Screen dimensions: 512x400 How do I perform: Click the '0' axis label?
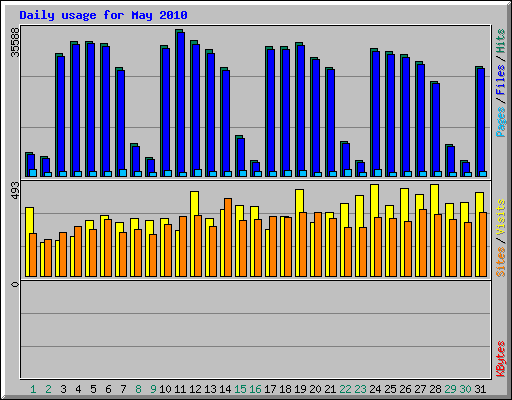click(15, 284)
